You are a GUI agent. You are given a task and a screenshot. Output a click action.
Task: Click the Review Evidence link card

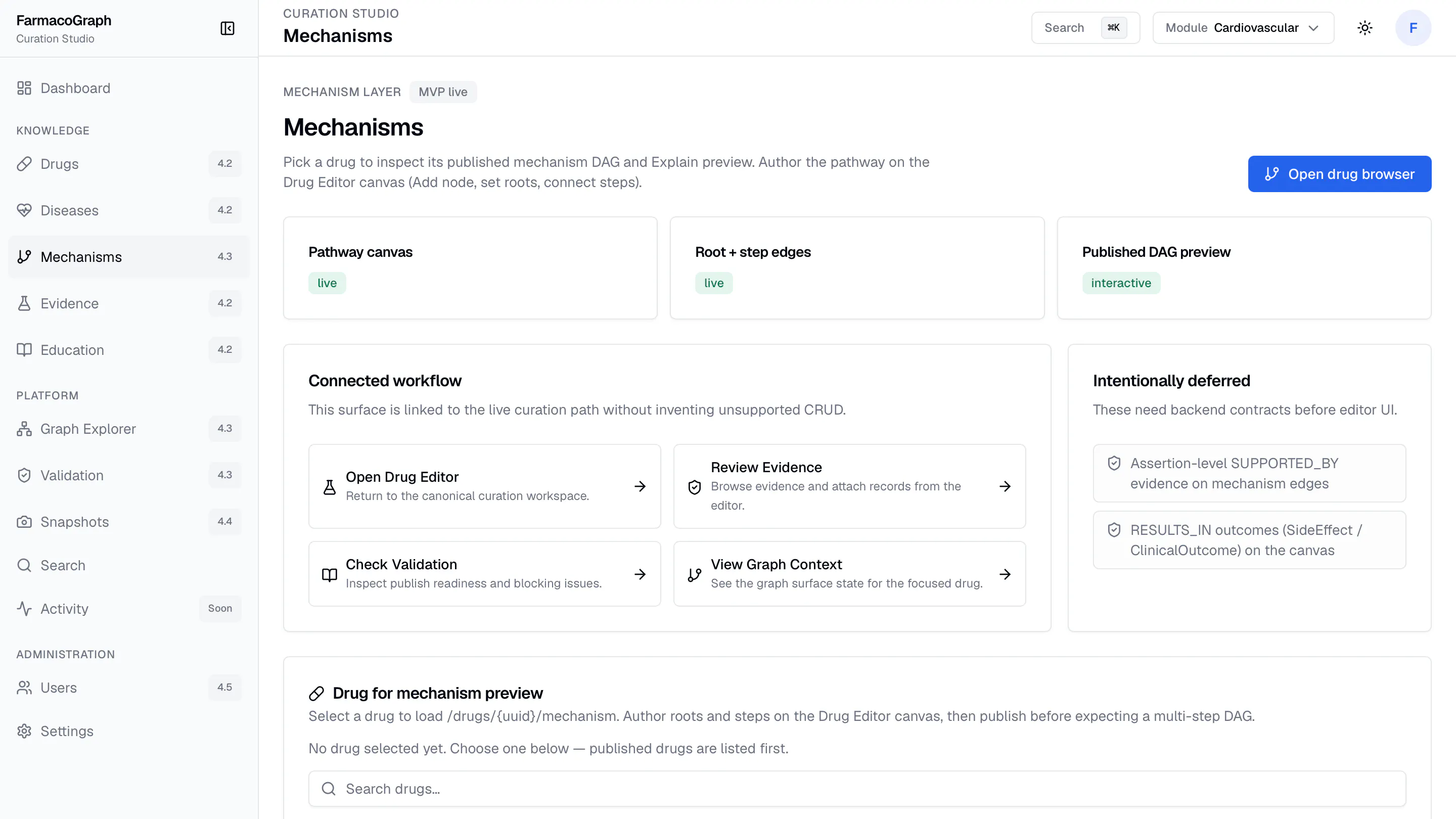pos(849,487)
